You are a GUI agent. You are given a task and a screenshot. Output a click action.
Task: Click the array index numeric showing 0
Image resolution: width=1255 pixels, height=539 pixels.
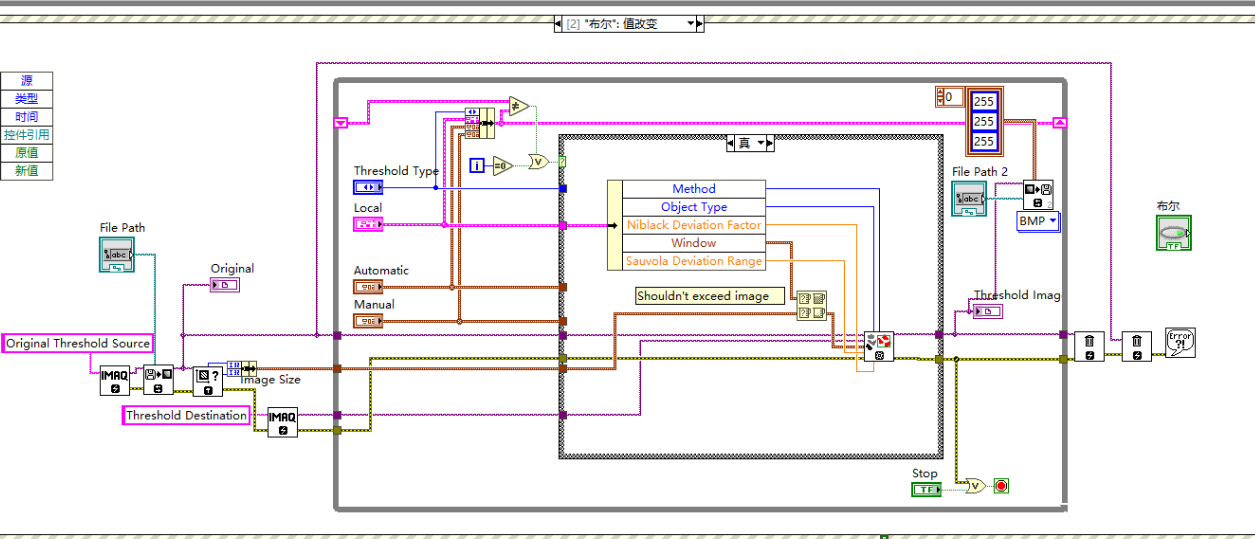(950, 96)
